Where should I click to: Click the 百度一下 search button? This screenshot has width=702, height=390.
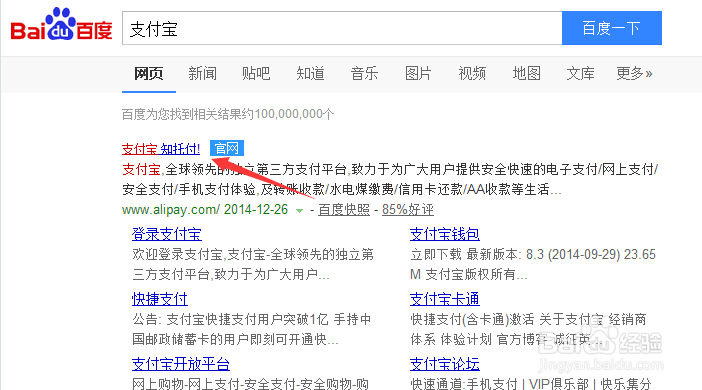pos(612,28)
